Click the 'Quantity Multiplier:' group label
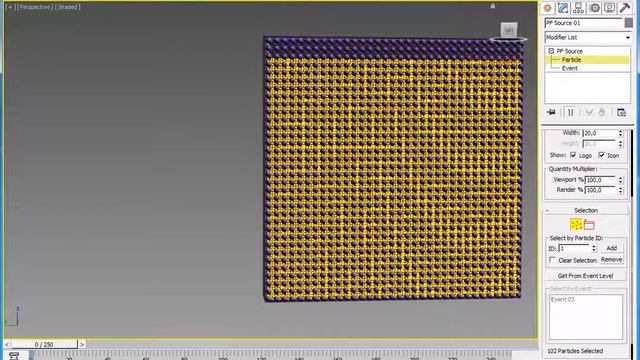640x360 pixels. tap(573, 169)
